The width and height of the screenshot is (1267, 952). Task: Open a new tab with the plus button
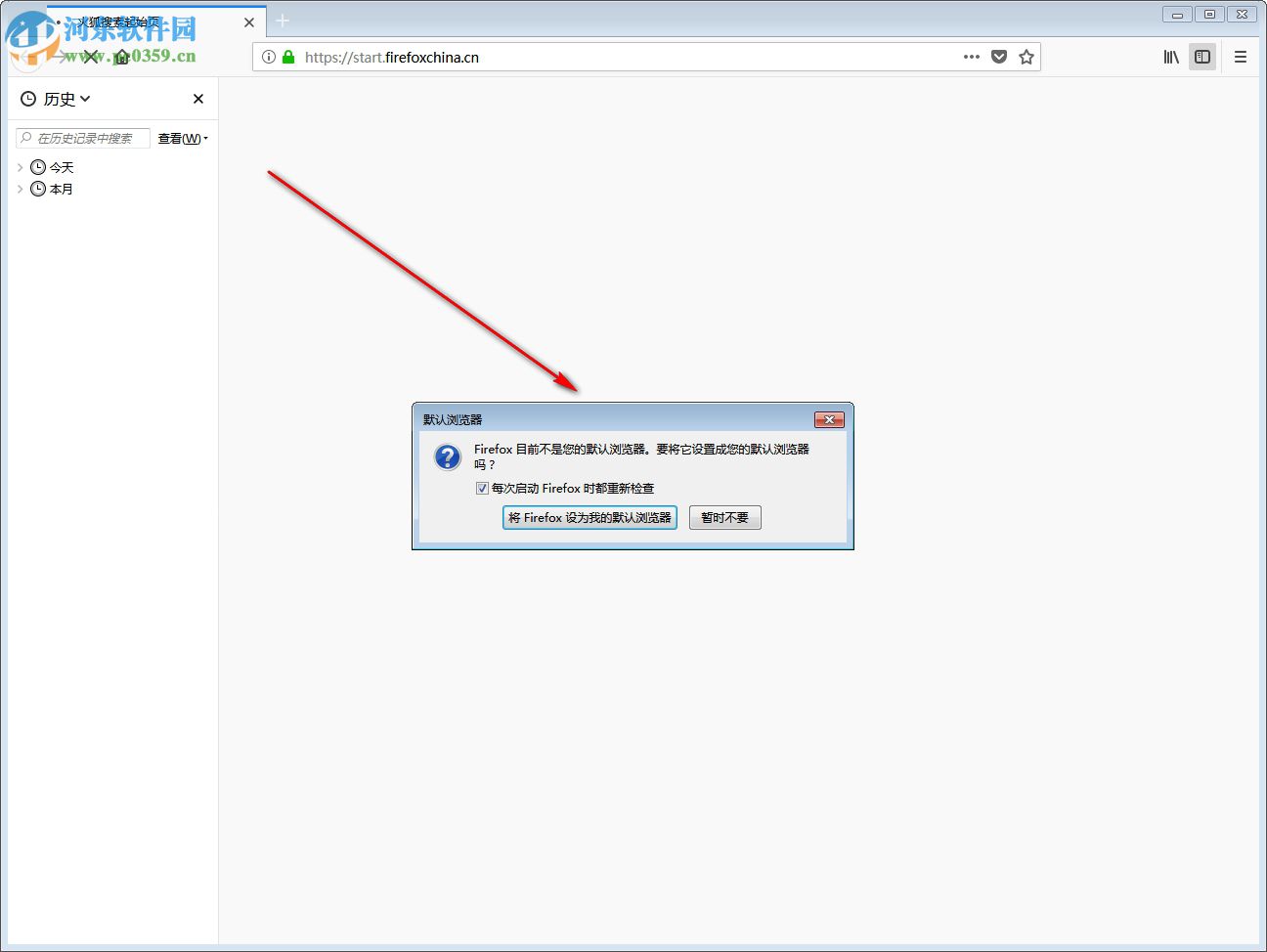pyautogui.click(x=283, y=21)
